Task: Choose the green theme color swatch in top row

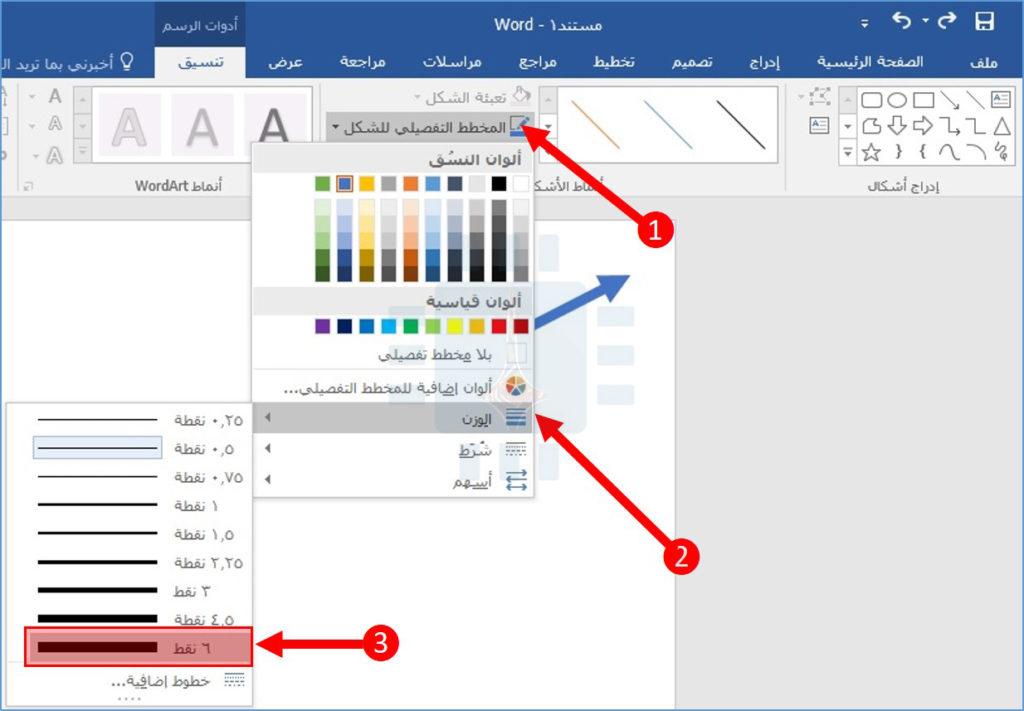Action: 323,184
